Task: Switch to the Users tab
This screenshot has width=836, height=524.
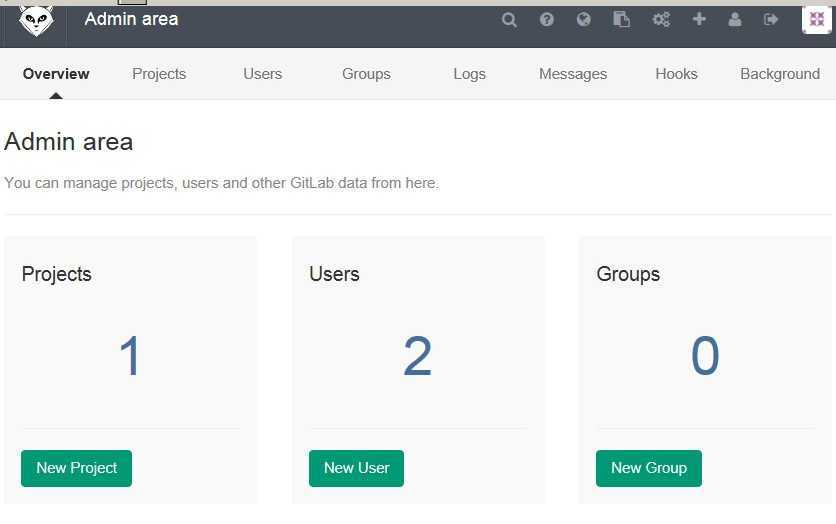Action: [x=262, y=74]
